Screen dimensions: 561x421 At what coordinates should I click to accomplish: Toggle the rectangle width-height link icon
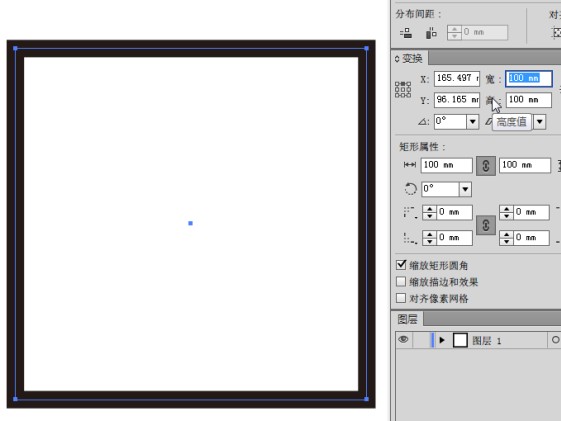tap(486, 166)
